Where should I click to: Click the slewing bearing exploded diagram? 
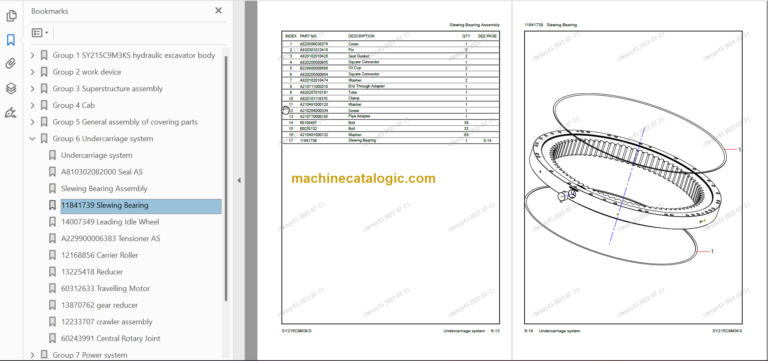[x=627, y=179]
